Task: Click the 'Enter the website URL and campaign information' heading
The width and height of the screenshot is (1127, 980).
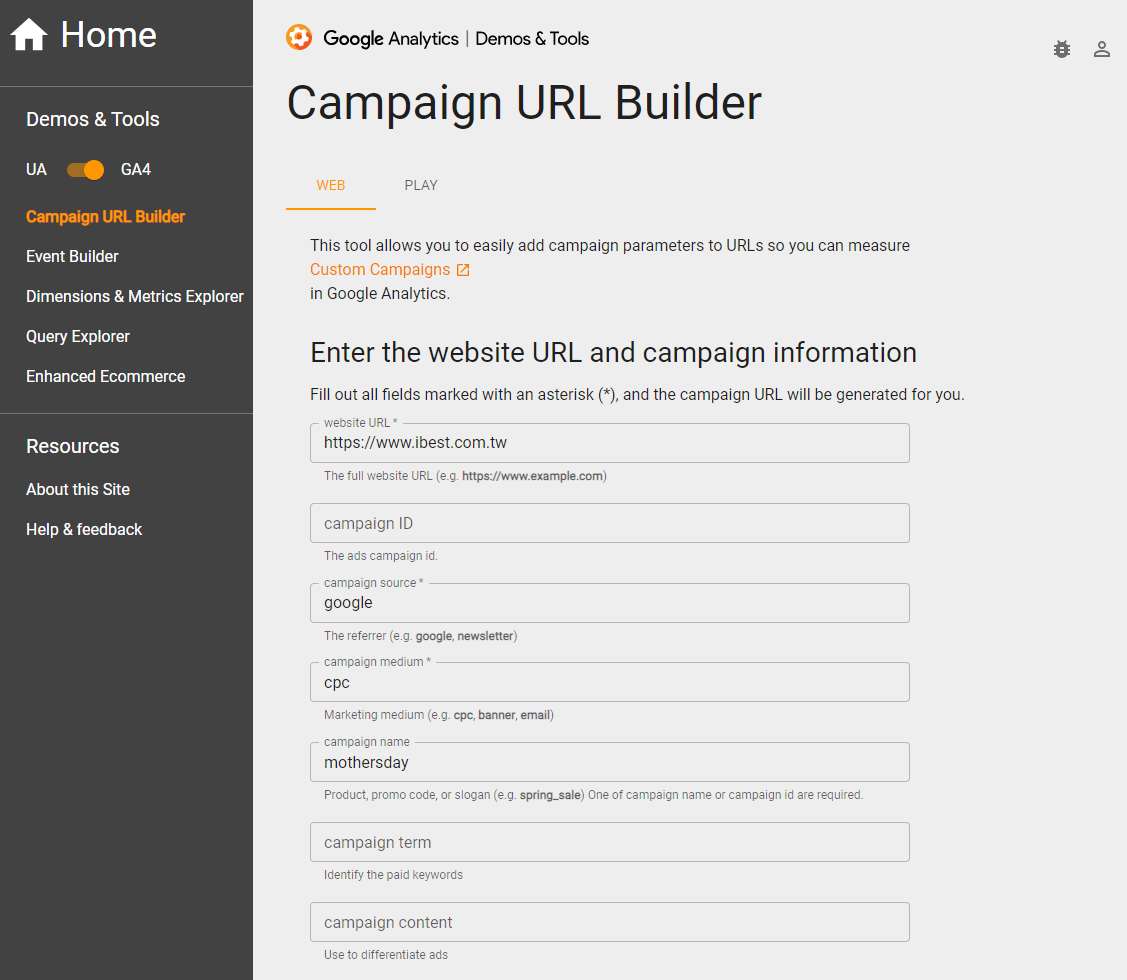Action: pyautogui.click(x=613, y=353)
